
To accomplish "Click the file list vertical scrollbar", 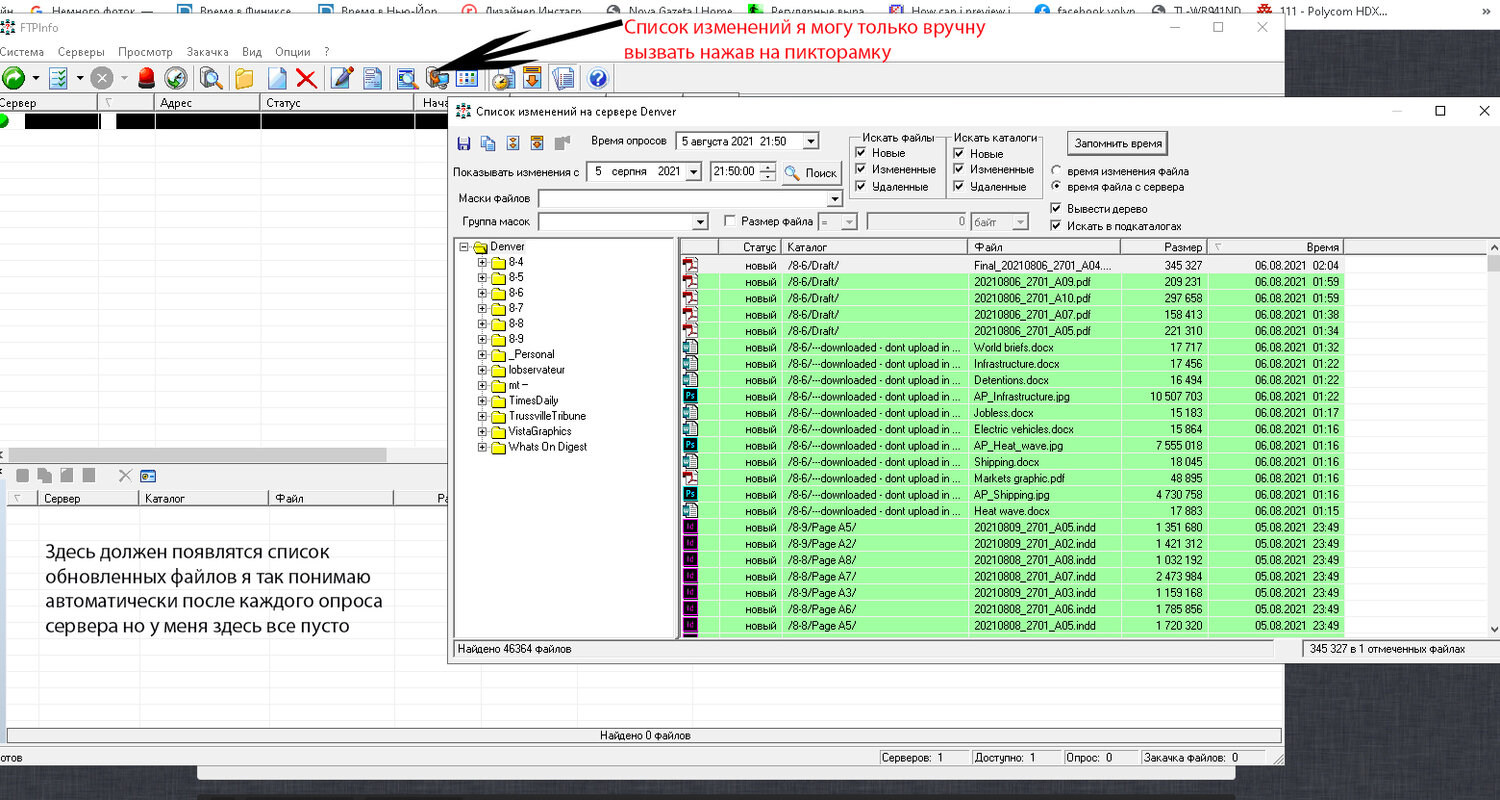I will coord(1494,440).
